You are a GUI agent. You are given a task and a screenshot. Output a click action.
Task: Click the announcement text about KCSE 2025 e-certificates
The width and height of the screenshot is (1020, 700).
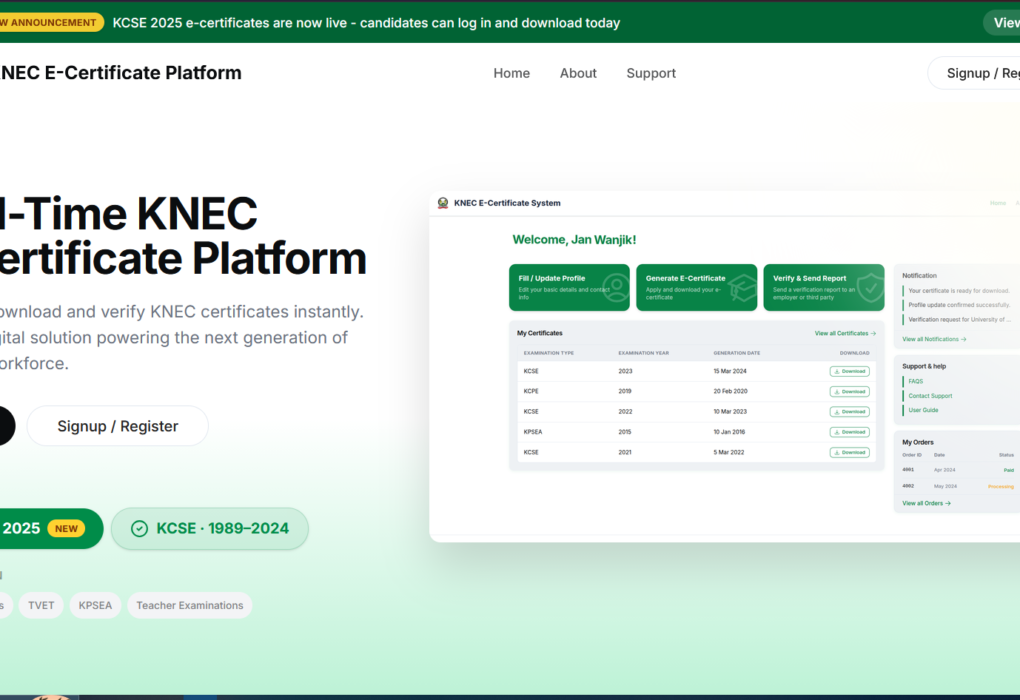[366, 23]
